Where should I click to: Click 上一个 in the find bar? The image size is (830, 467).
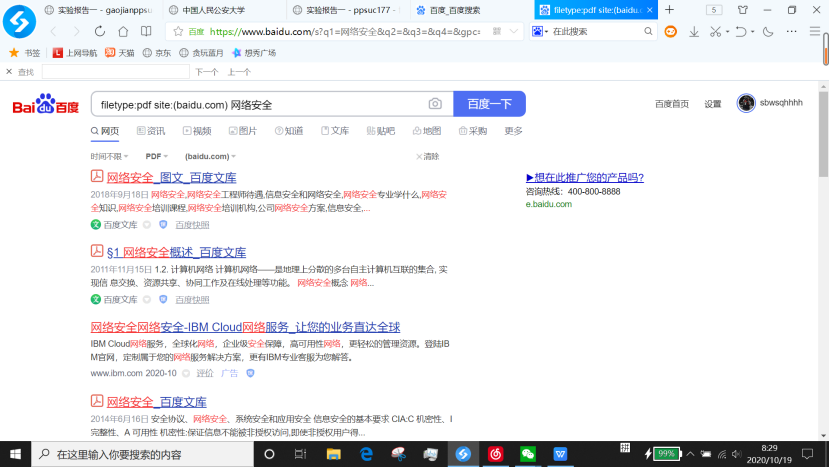pos(239,72)
